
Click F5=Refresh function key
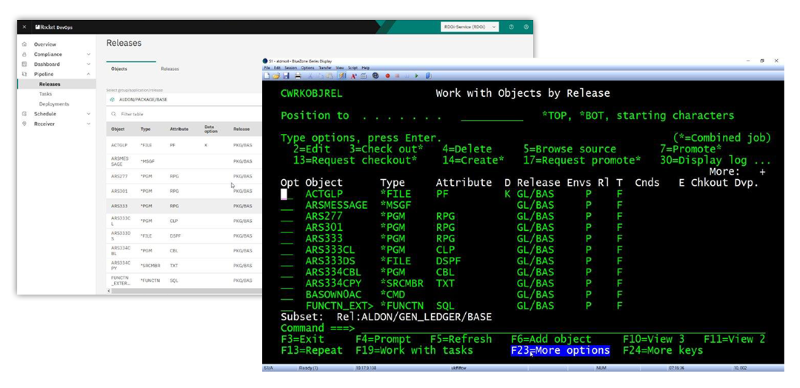coord(461,339)
